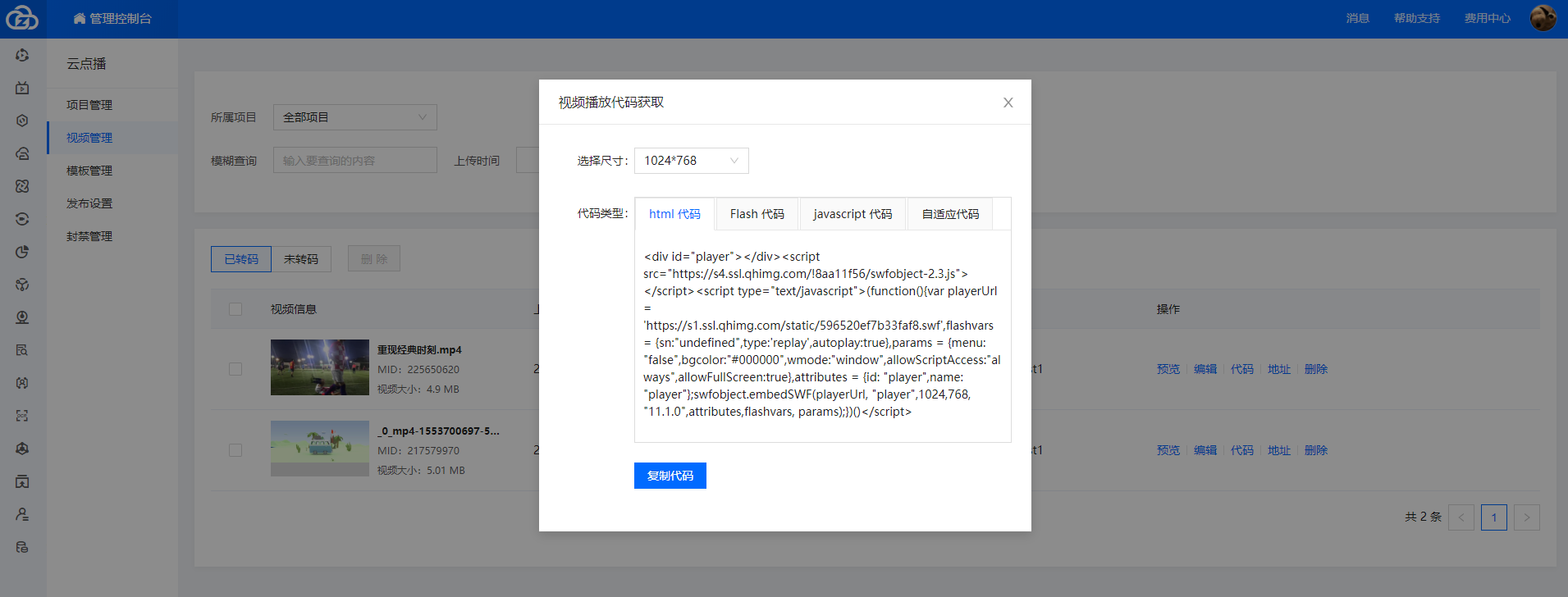Image resolution: width=1568 pixels, height=597 pixels.
Task: Open the document search sidebar icon
Action: coord(22,350)
